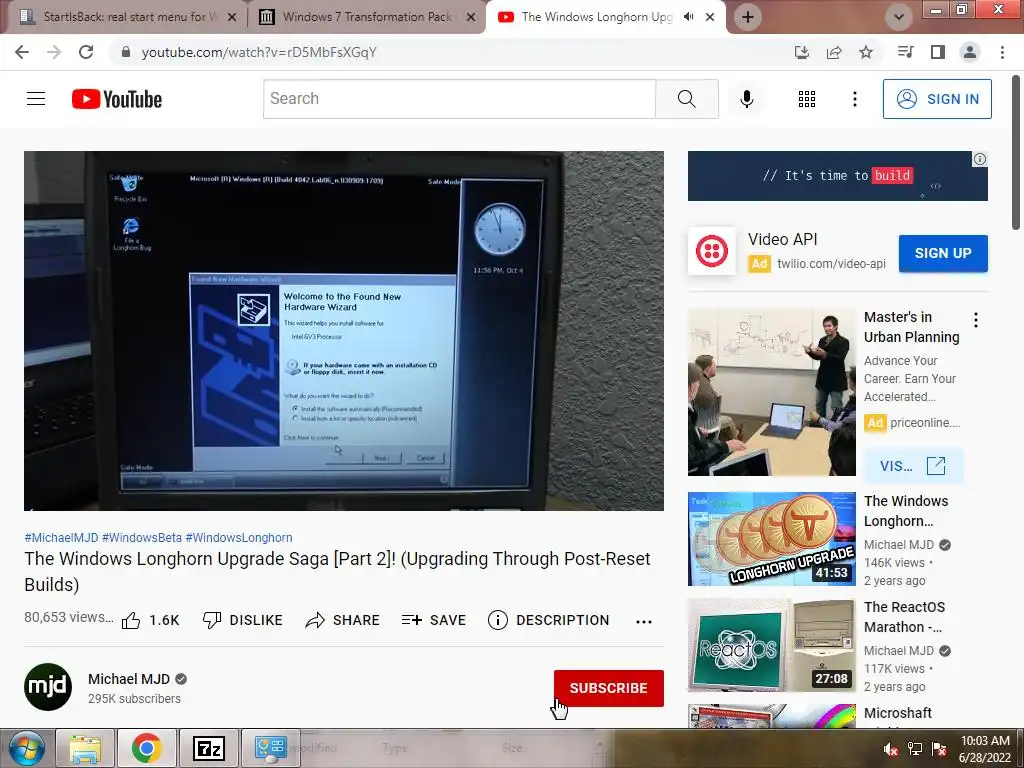Viewport: 1024px width, 768px height.
Task: Open Windows Explorer from taskbar
Action: 85,748
